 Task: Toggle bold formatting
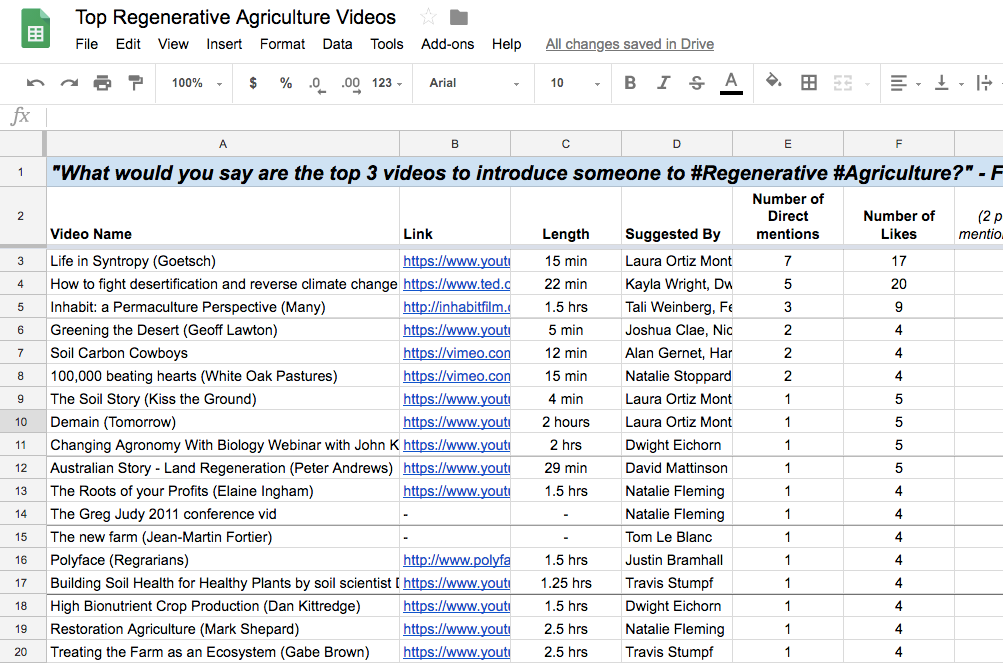tap(630, 83)
